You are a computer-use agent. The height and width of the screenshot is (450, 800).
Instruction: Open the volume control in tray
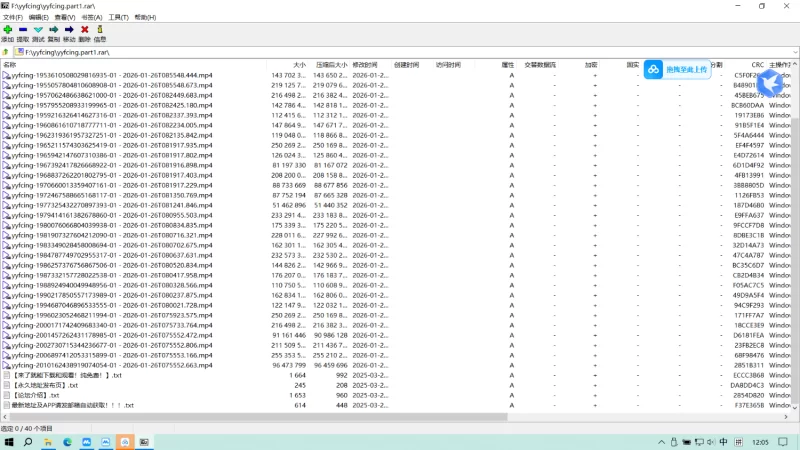[711, 442]
